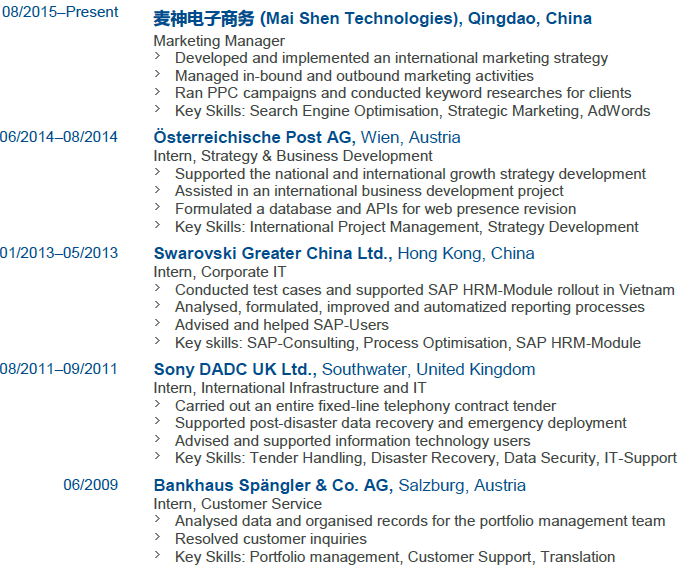Select the 06/2009 date entry
The image size is (684, 577).
tap(91, 485)
